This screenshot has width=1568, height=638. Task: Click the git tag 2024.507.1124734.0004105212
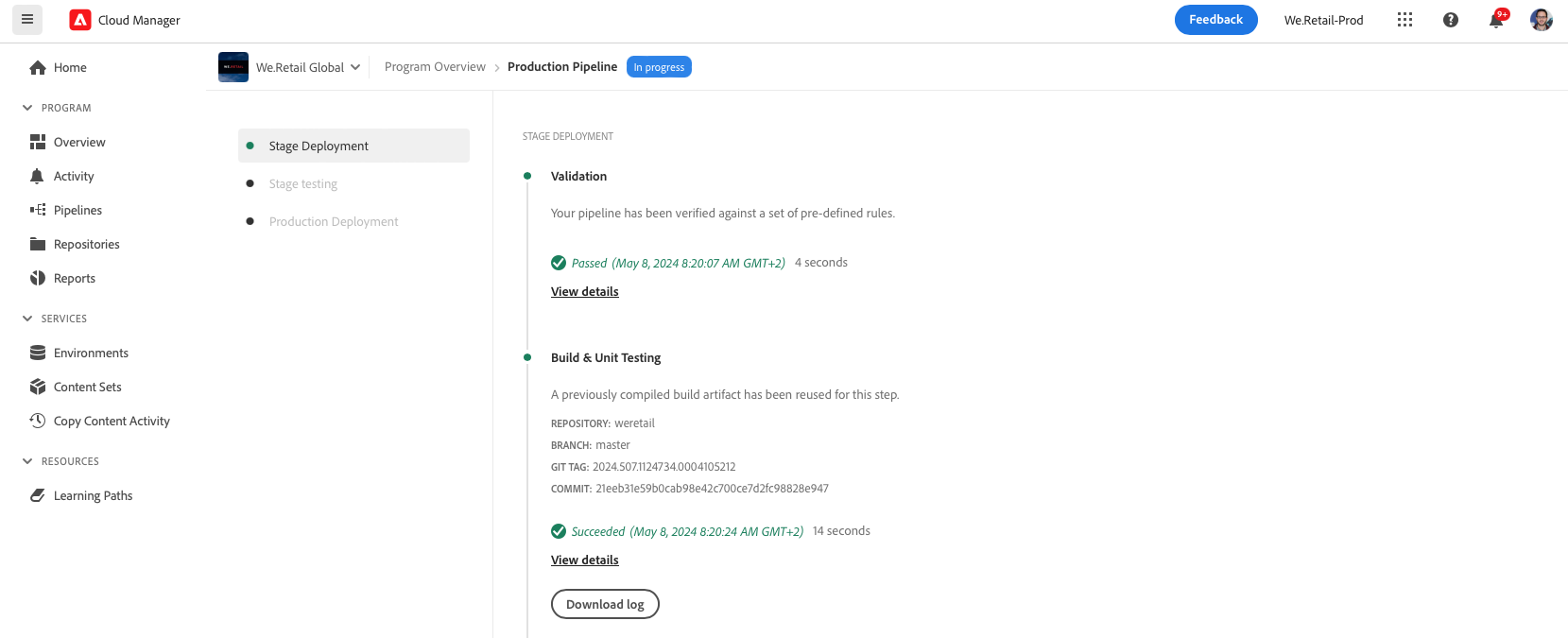coord(663,467)
